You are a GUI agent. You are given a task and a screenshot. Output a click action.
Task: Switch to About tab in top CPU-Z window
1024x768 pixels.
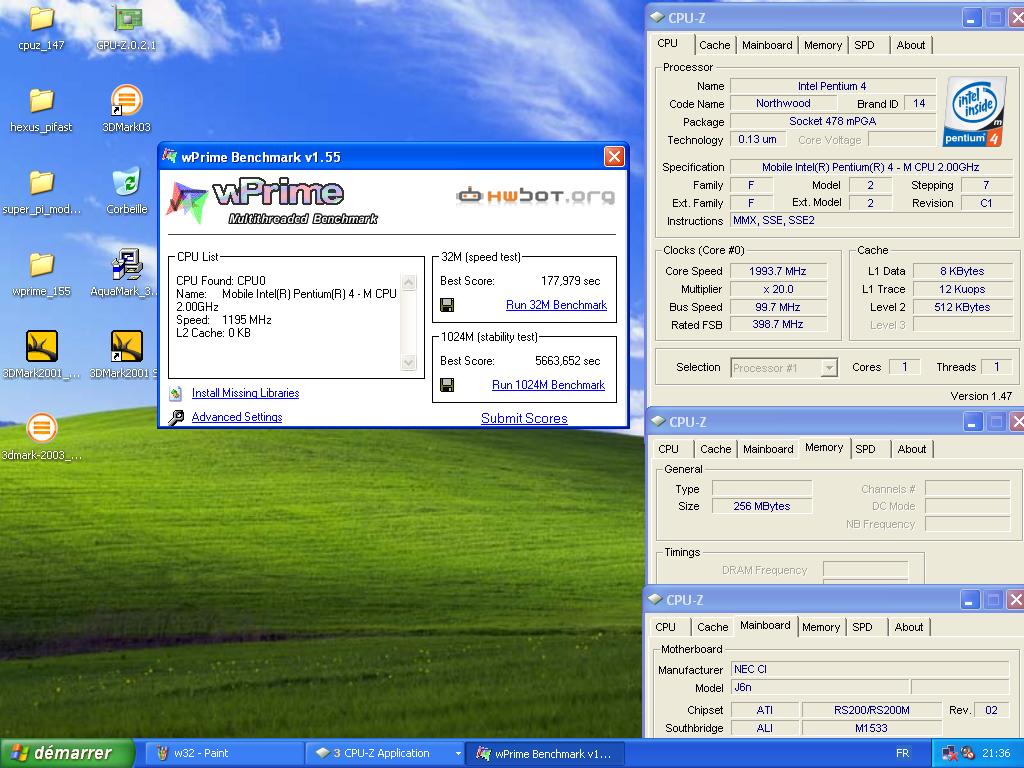[910, 45]
